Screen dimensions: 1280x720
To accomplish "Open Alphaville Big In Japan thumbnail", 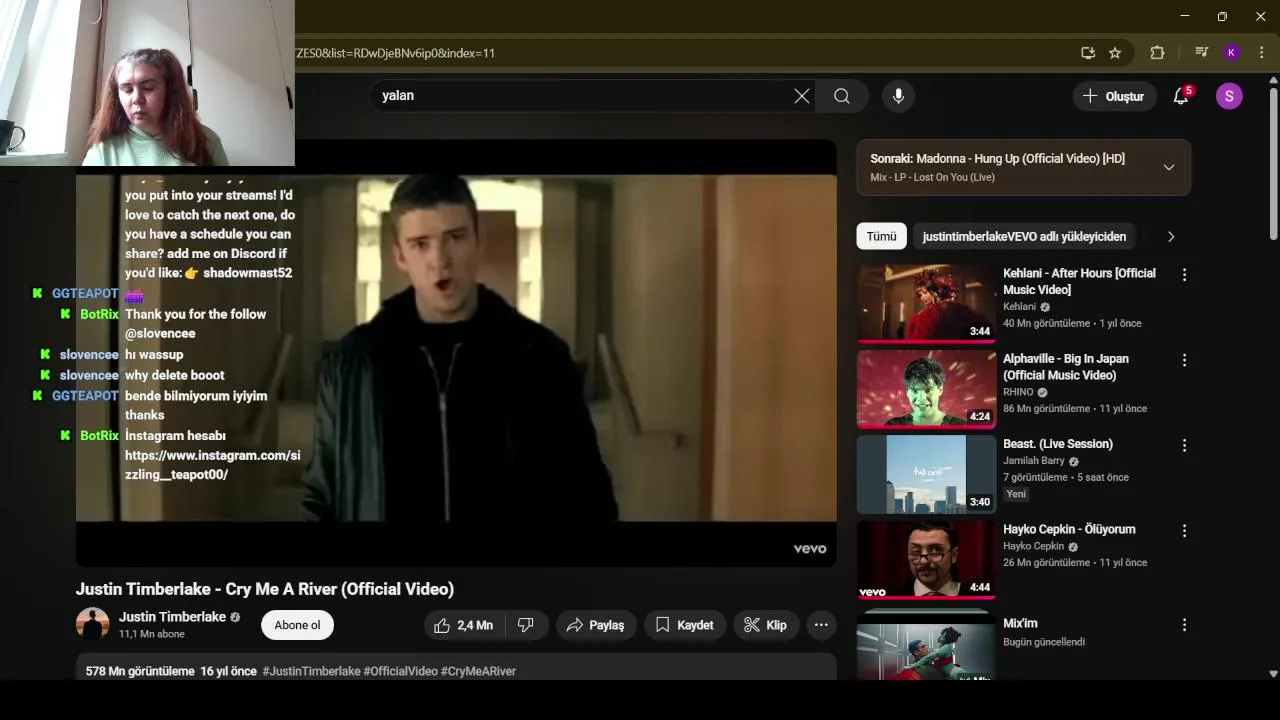I will coord(926,388).
